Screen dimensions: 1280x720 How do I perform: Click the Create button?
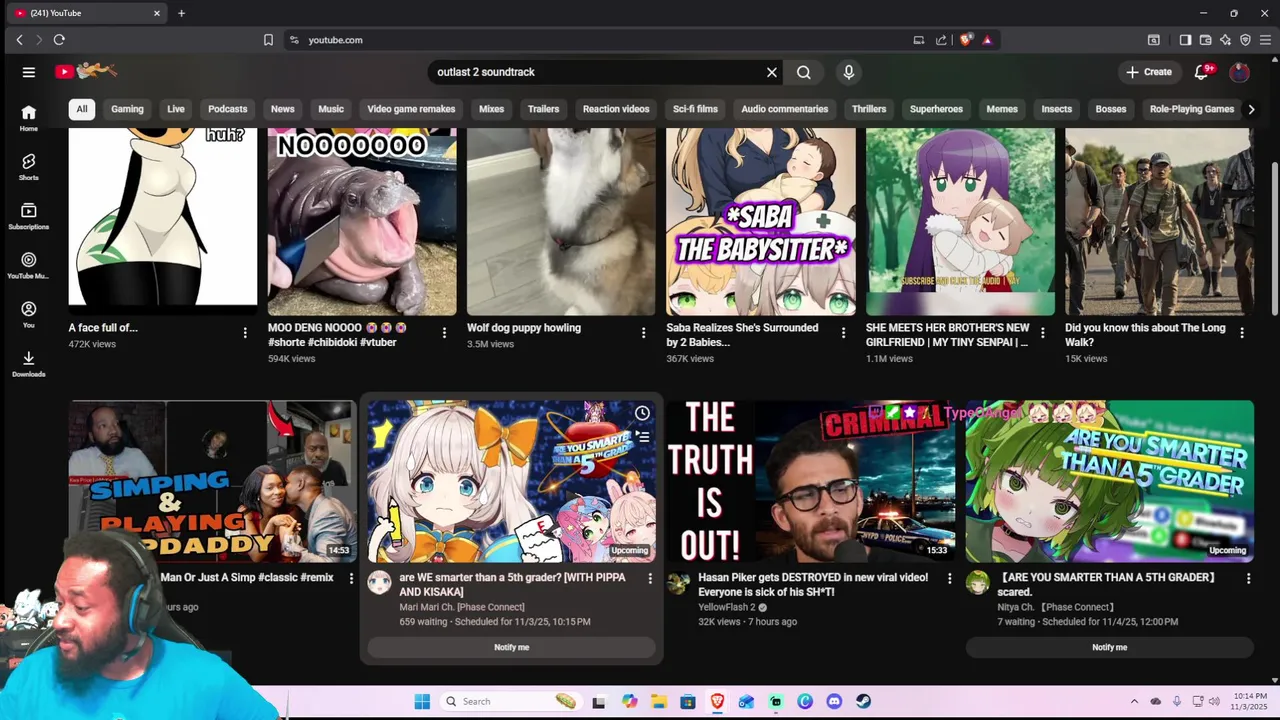pos(1148,72)
